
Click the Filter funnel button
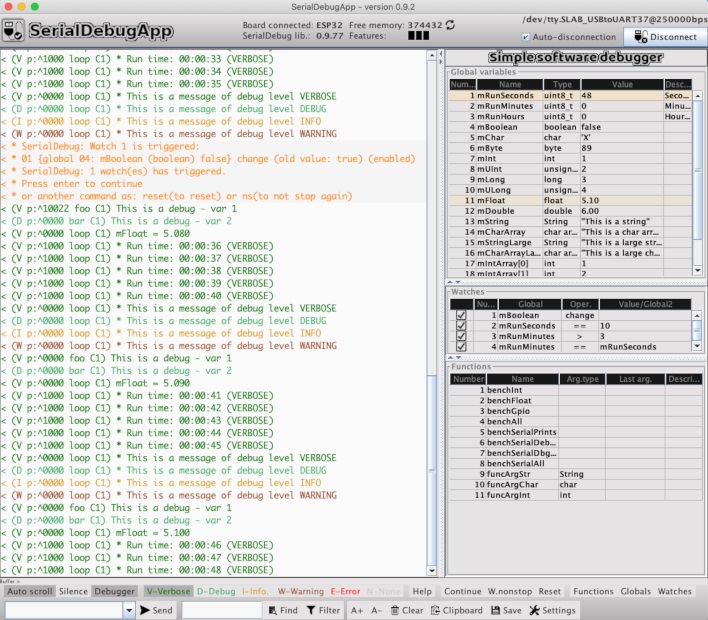pyautogui.click(x=323, y=610)
